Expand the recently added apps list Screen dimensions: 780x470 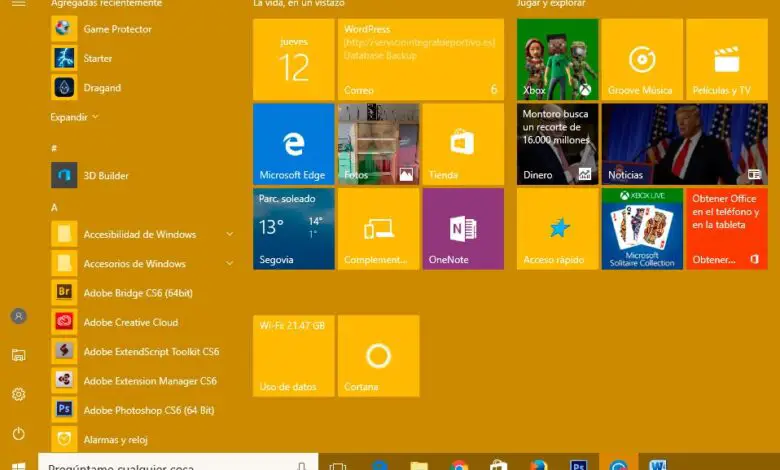75,117
